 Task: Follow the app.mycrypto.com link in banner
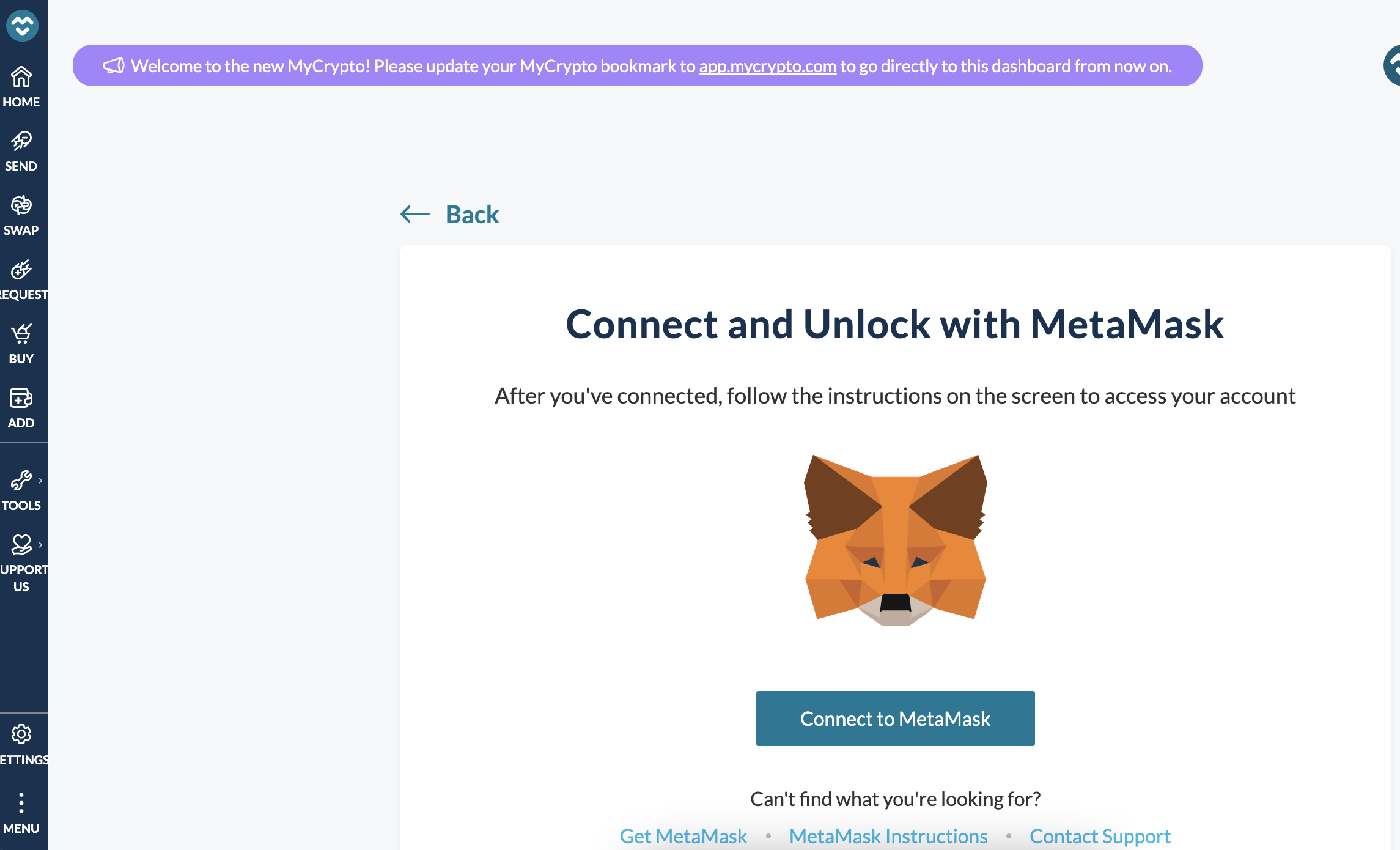click(767, 66)
